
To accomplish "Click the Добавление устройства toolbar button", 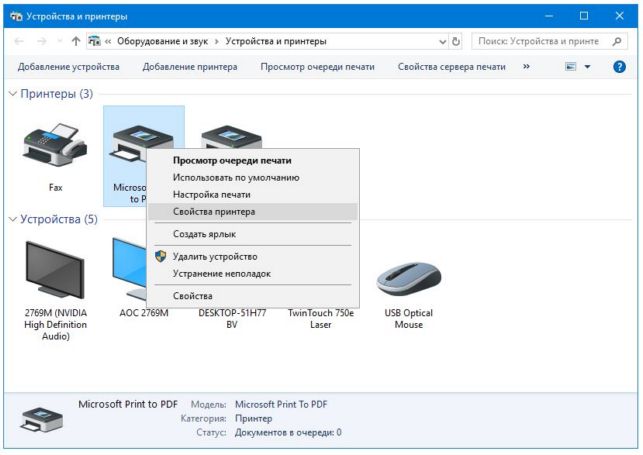I will (68, 67).
